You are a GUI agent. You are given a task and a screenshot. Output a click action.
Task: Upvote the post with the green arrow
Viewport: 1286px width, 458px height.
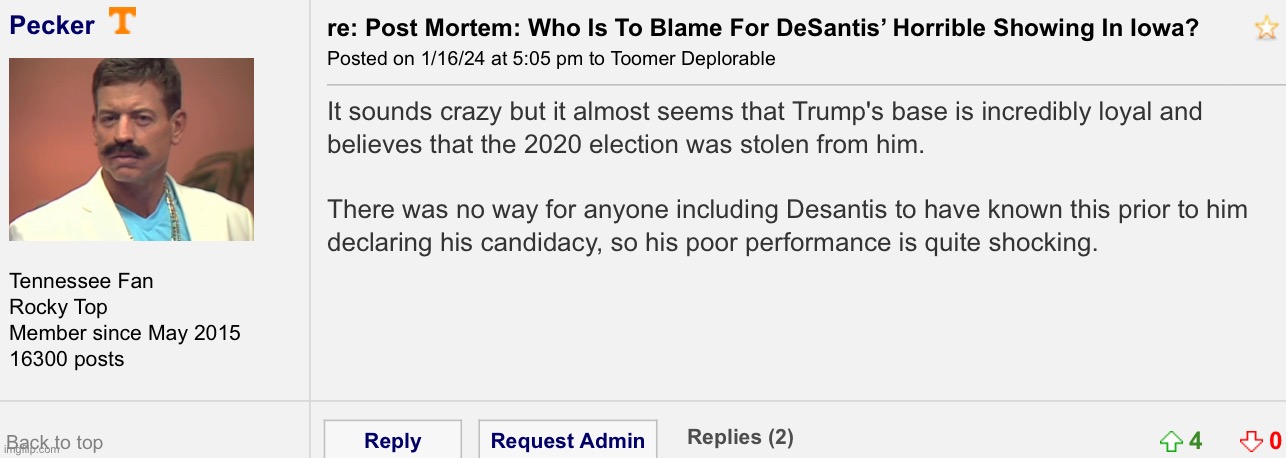tap(1170, 441)
